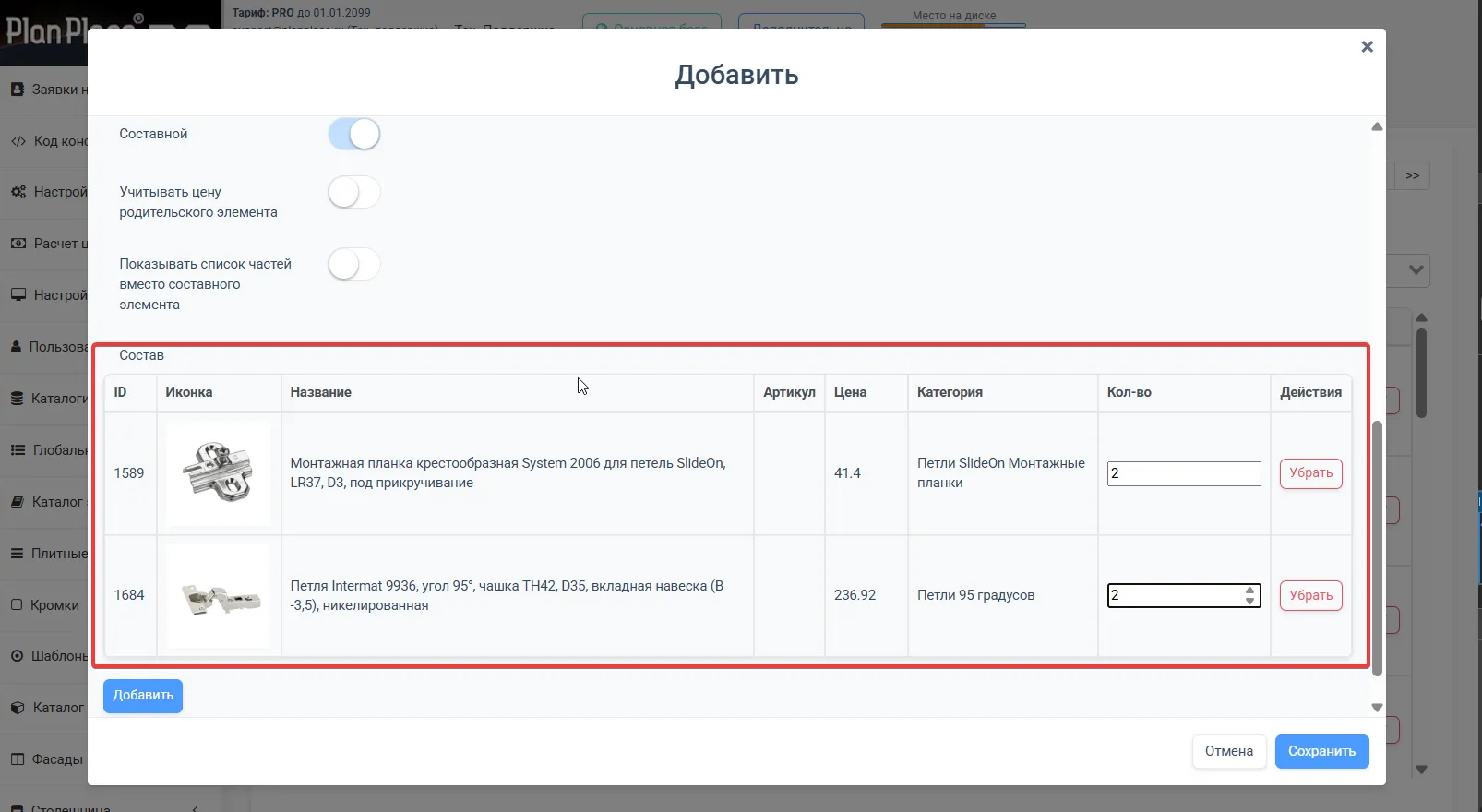Click the Расчет money icon
The image size is (1482, 812).
pyautogui.click(x=18, y=244)
